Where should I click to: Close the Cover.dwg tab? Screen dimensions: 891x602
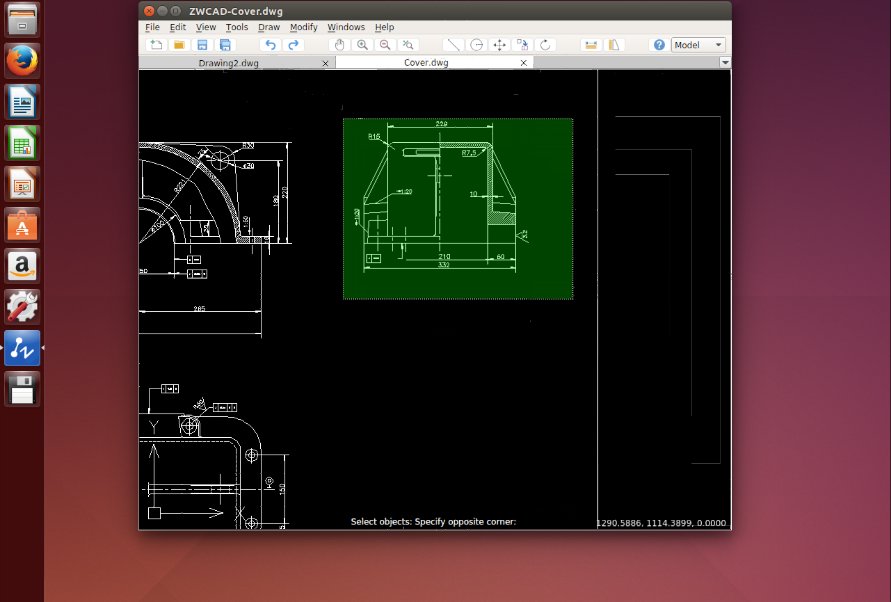[524, 63]
